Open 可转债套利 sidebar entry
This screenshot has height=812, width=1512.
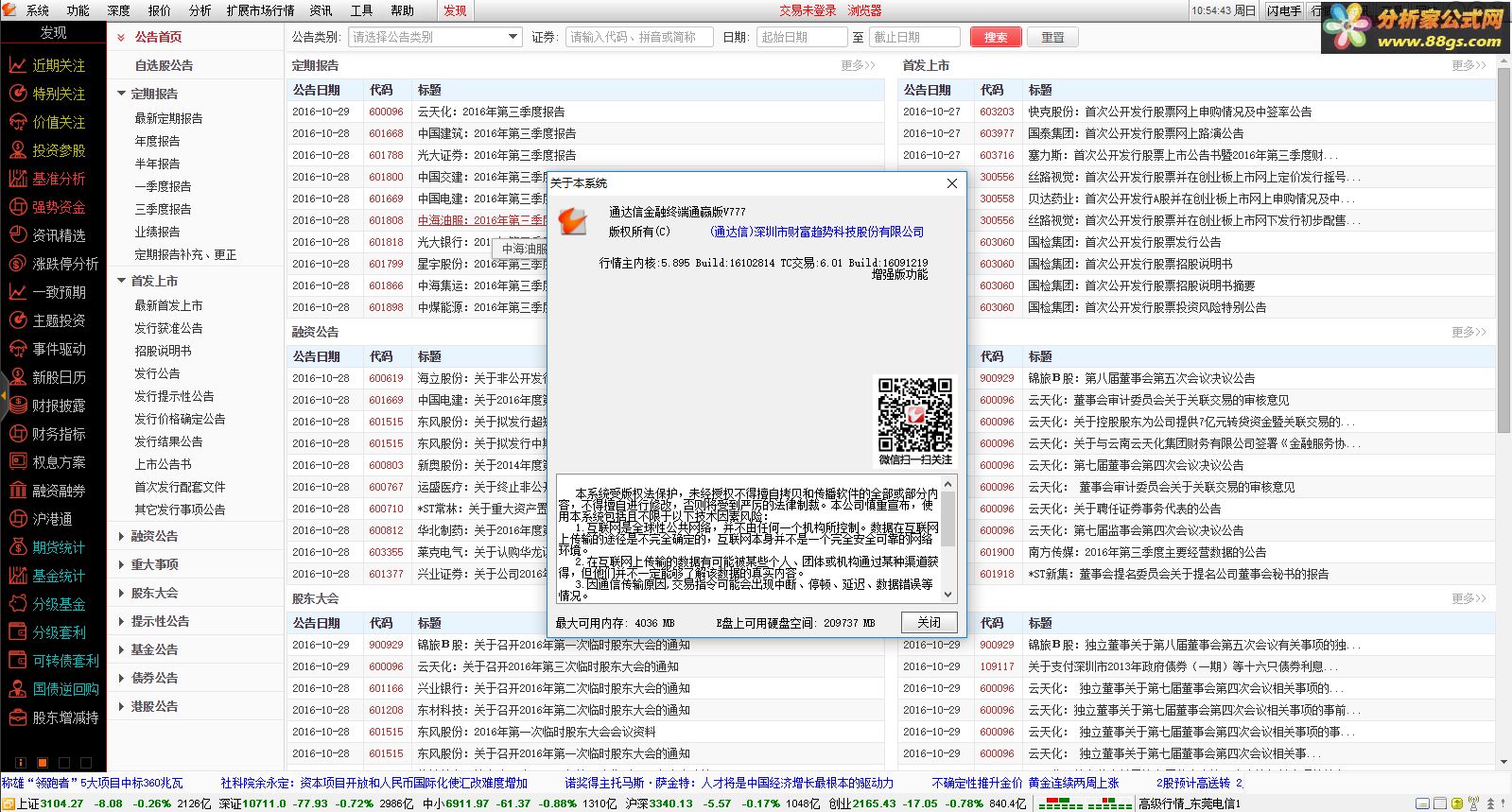53,661
